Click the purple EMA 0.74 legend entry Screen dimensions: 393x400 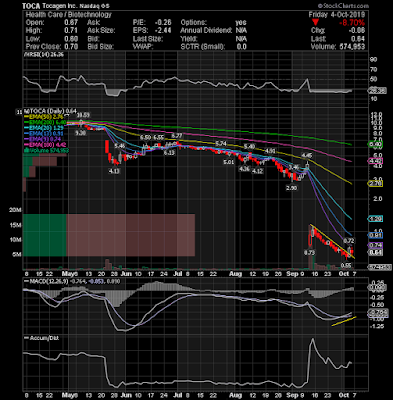43,139
